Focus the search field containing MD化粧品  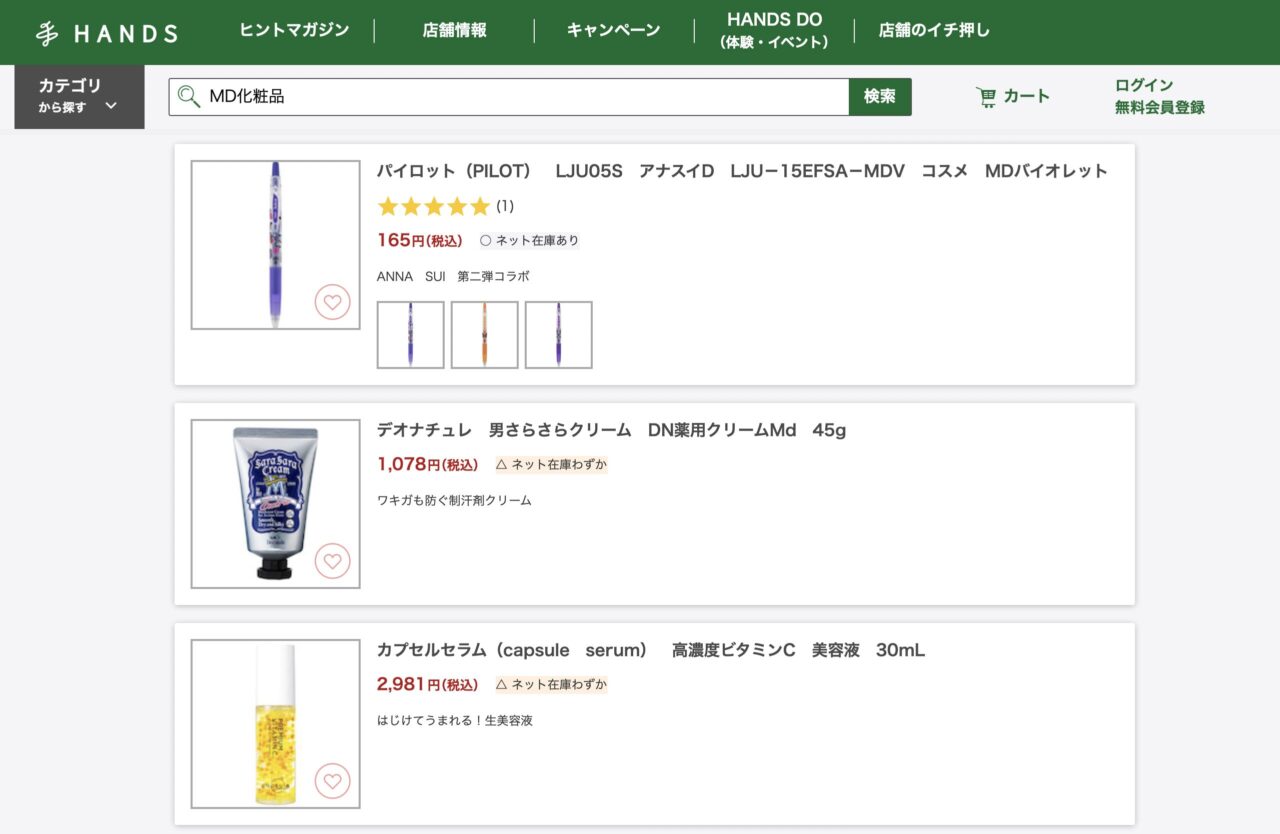509,97
